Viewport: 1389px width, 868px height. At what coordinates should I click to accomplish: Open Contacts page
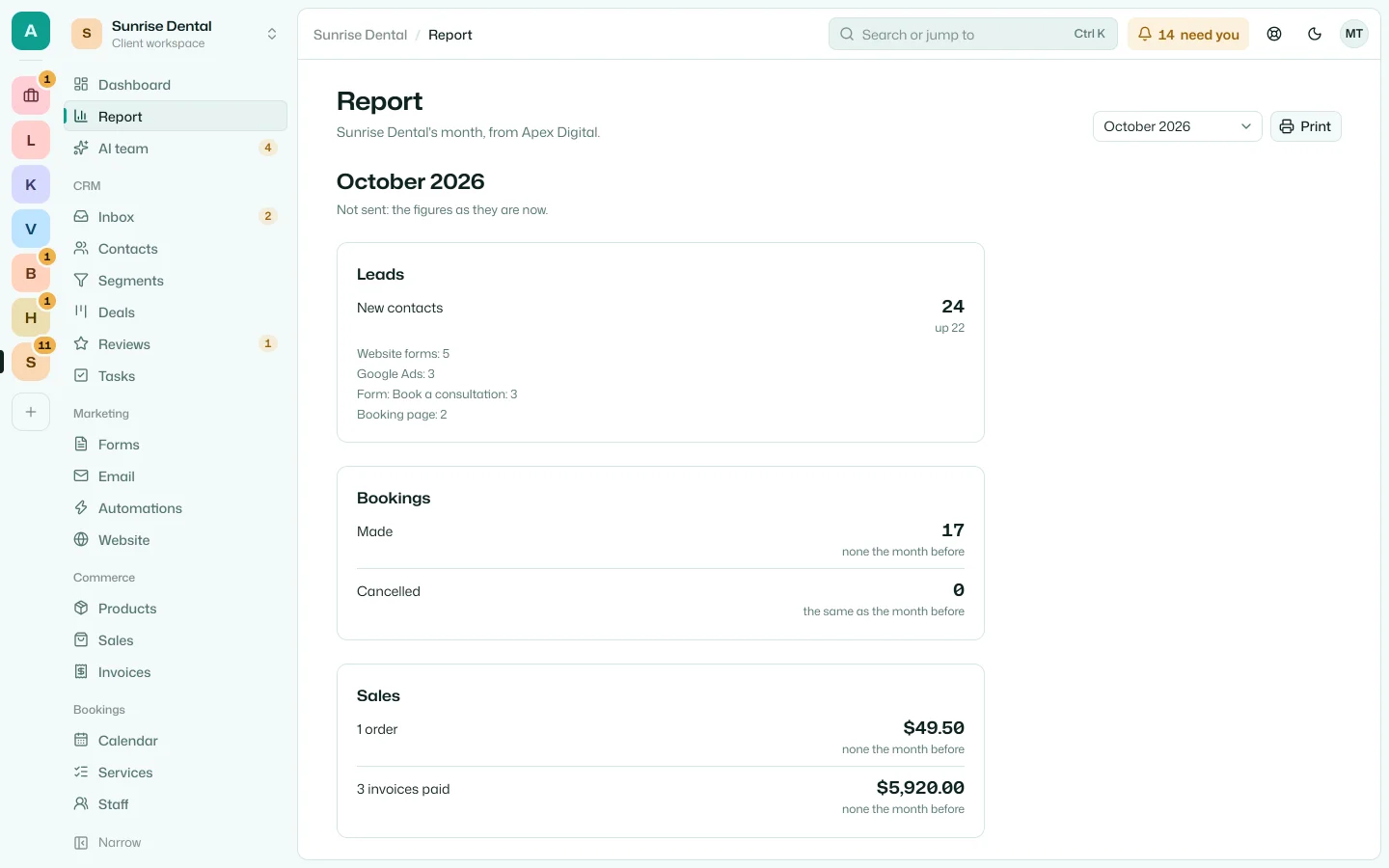point(176,249)
